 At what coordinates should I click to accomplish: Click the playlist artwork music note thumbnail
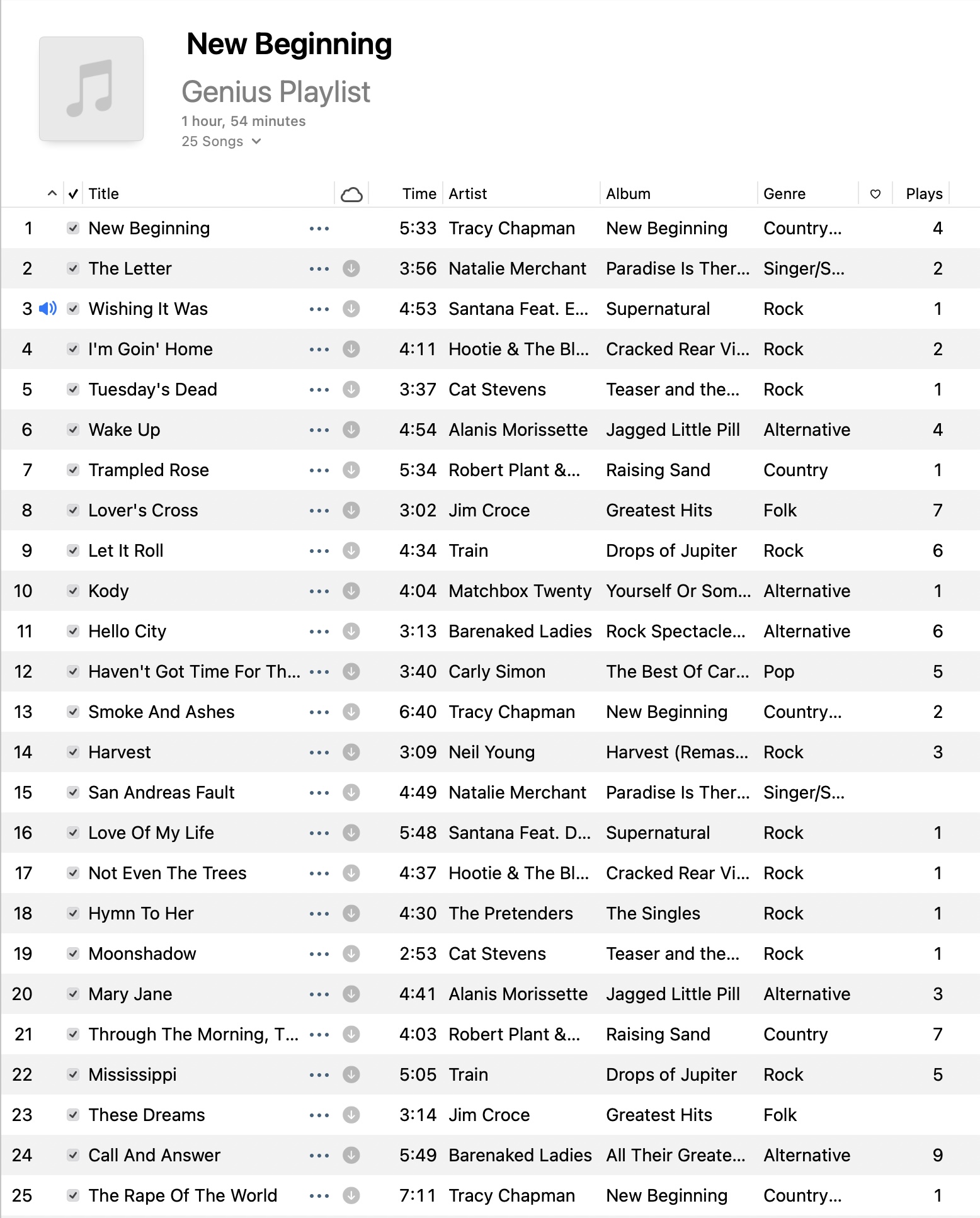pyautogui.click(x=91, y=89)
